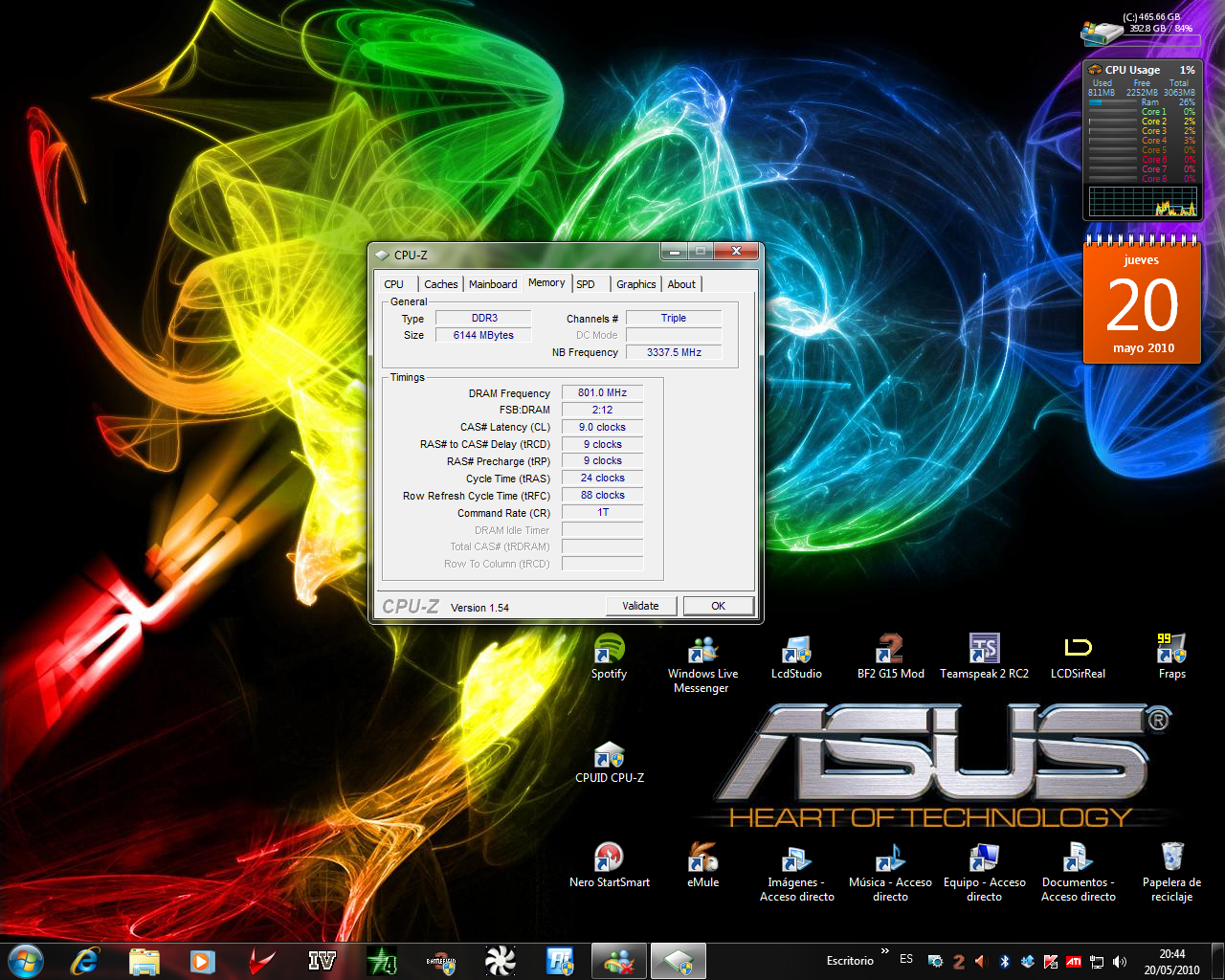Select the Fraps desktop shortcut
1225x980 pixels.
[x=1171, y=657]
